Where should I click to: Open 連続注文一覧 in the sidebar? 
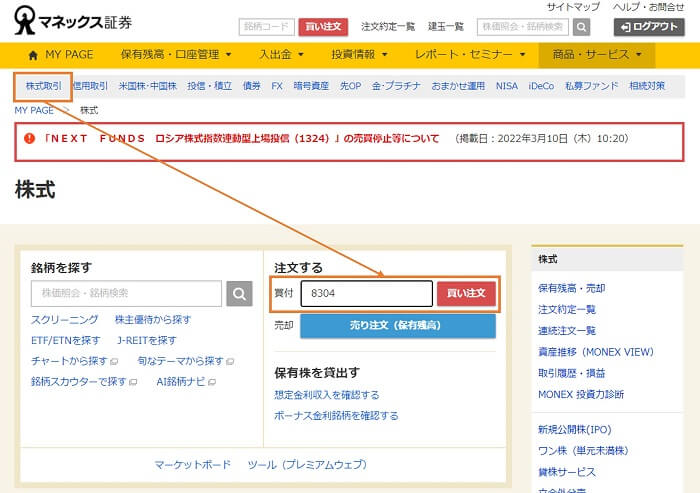click(567, 331)
